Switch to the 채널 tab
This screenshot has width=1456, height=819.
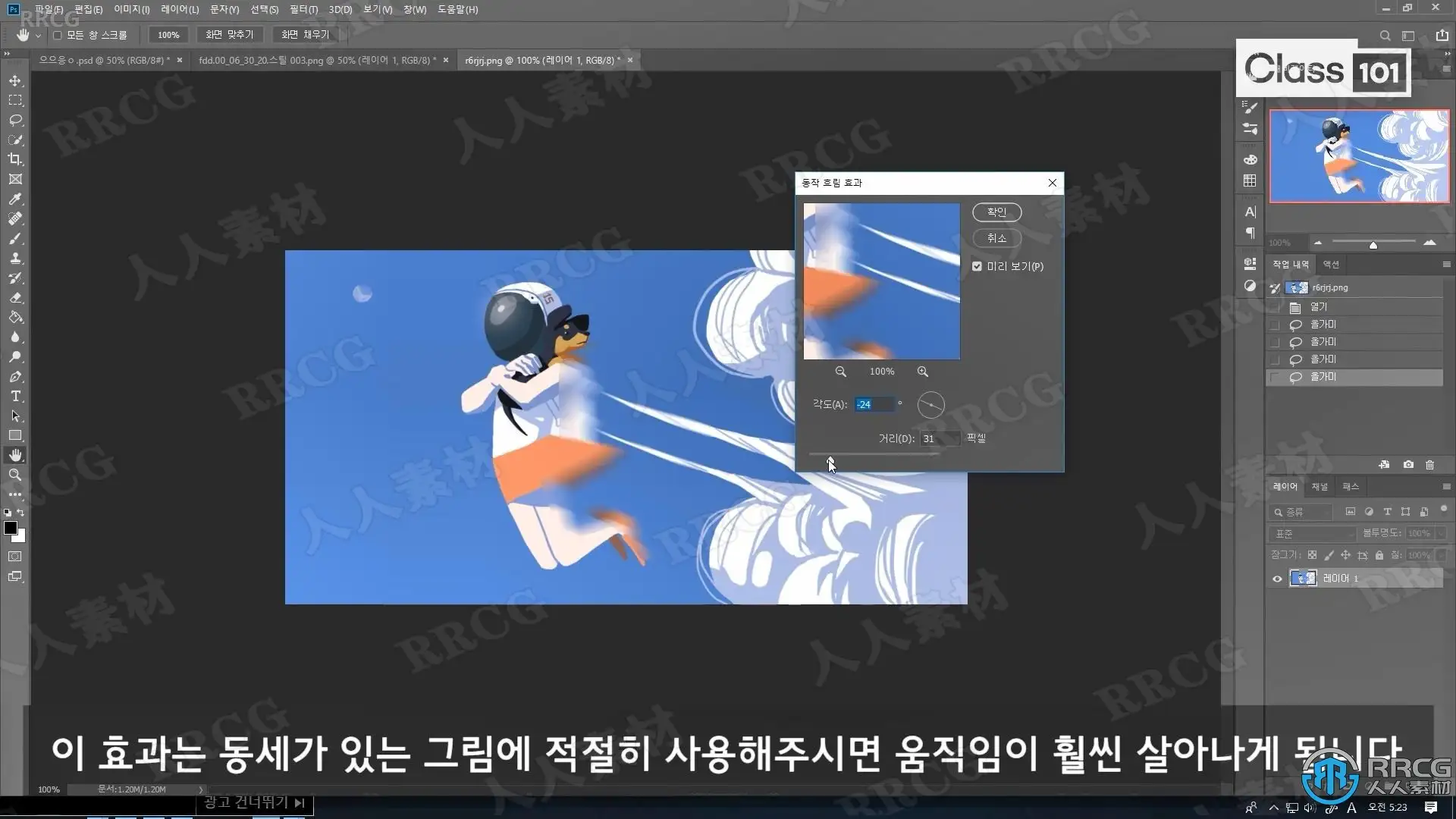point(1319,487)
